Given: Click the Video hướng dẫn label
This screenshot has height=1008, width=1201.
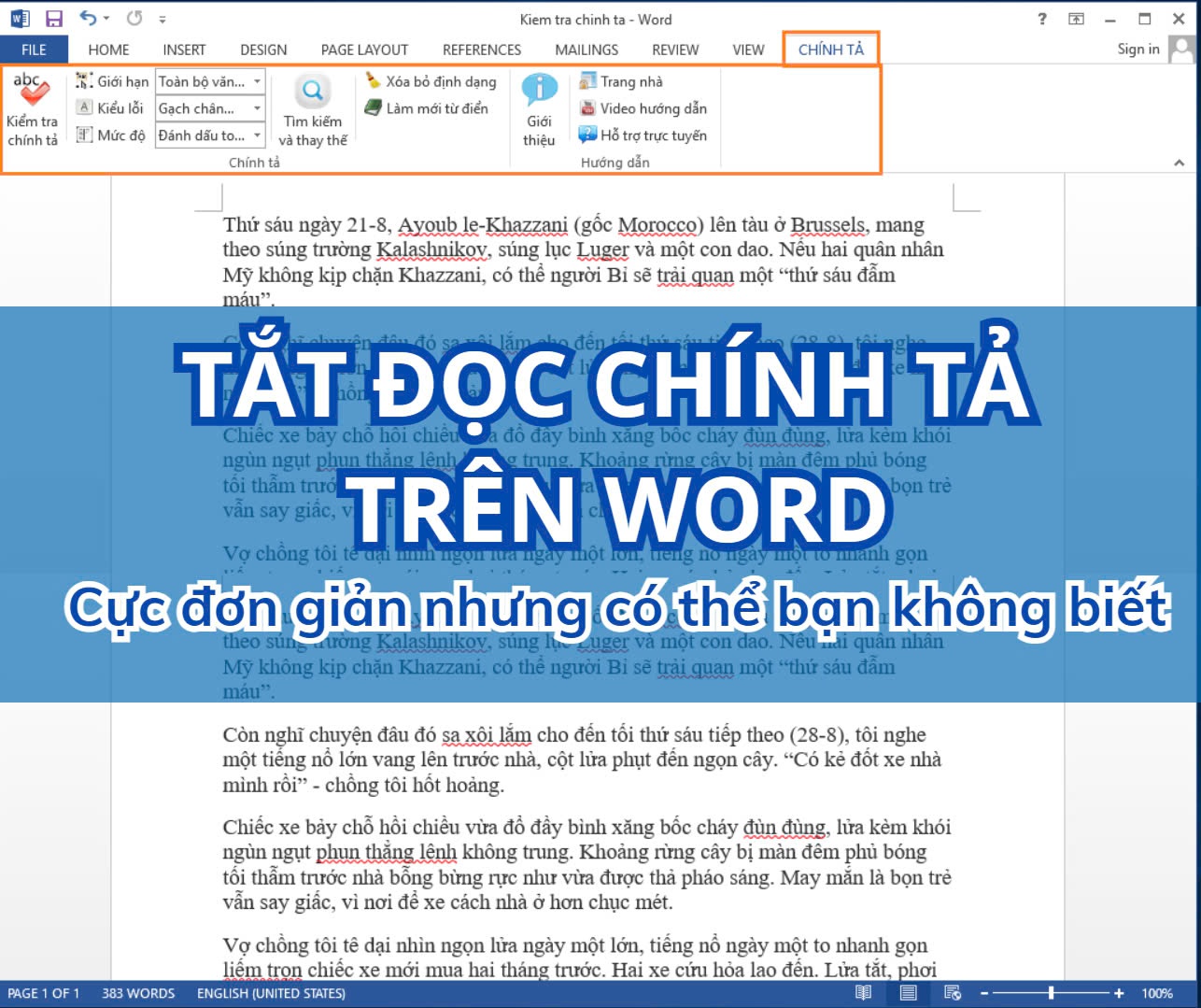Looking at the screenshot, I should coord(654,108).
